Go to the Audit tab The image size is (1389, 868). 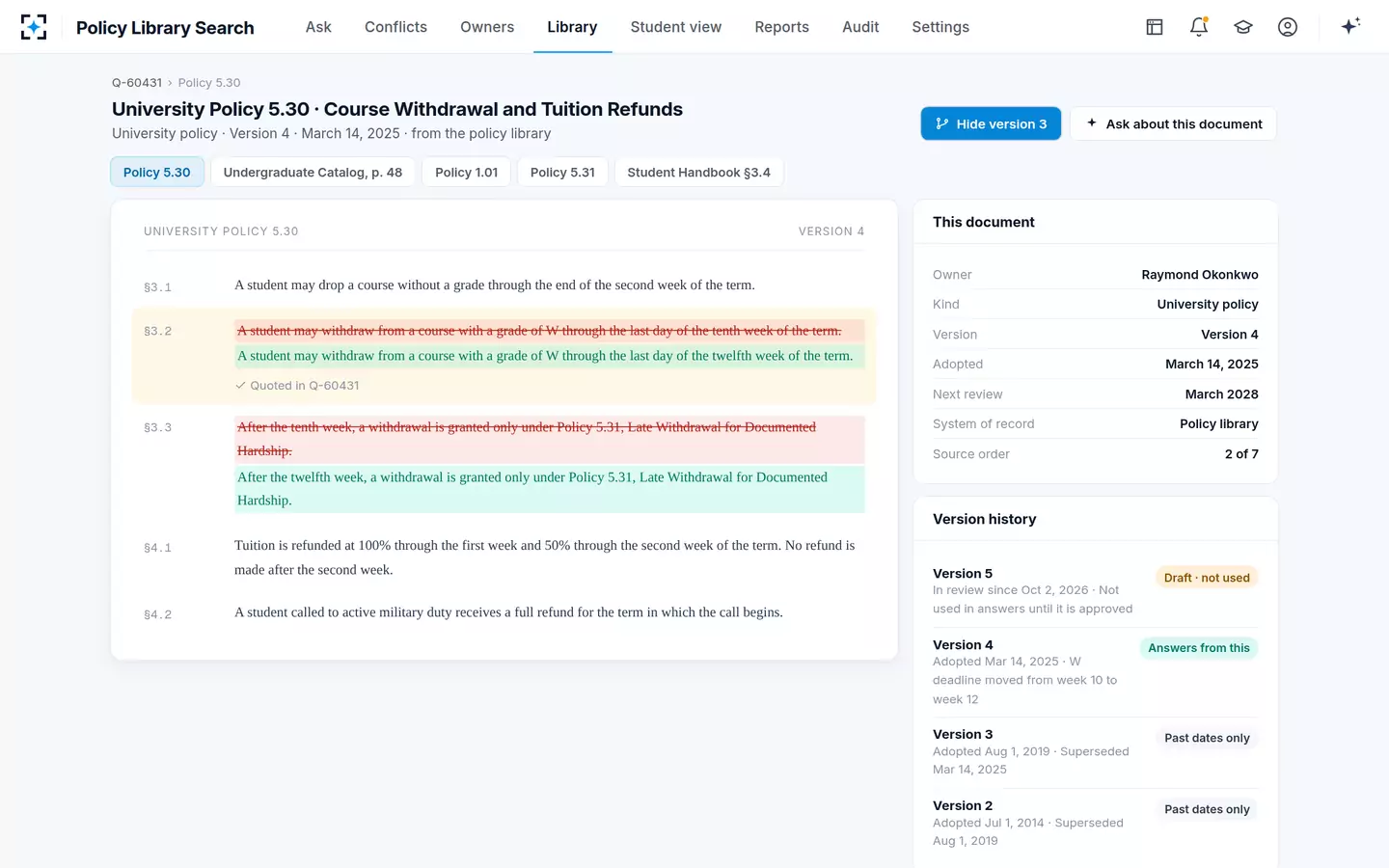(x=860, y=27)
